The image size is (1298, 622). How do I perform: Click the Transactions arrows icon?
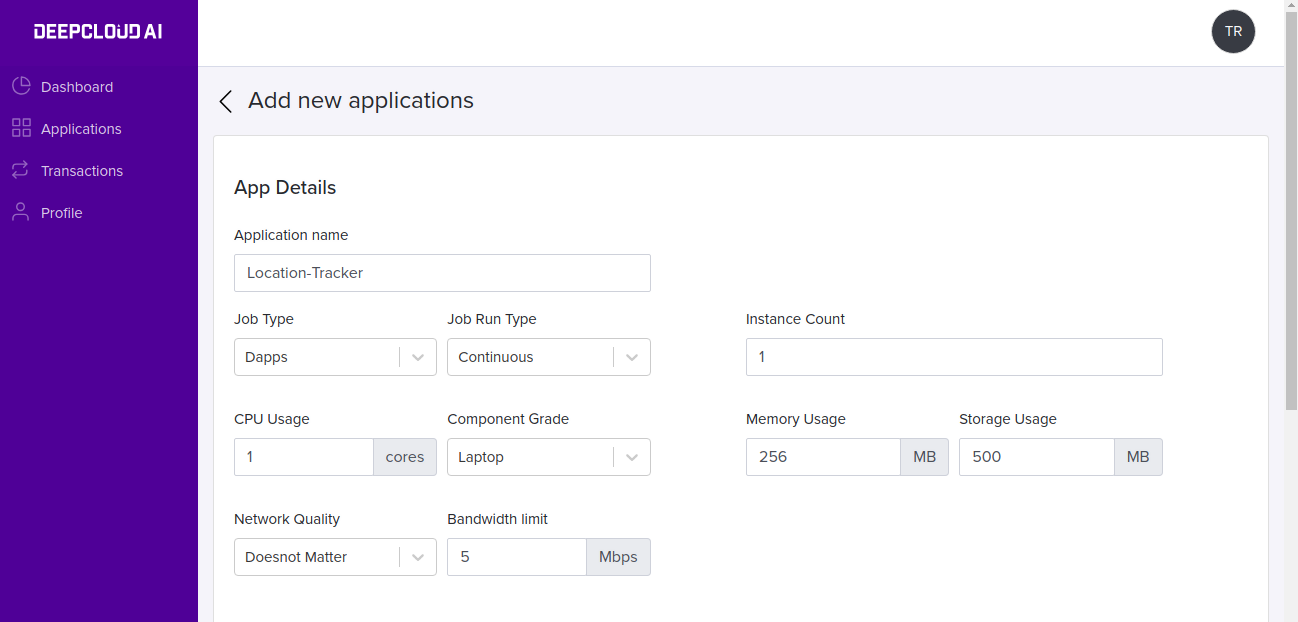[21, 170]
